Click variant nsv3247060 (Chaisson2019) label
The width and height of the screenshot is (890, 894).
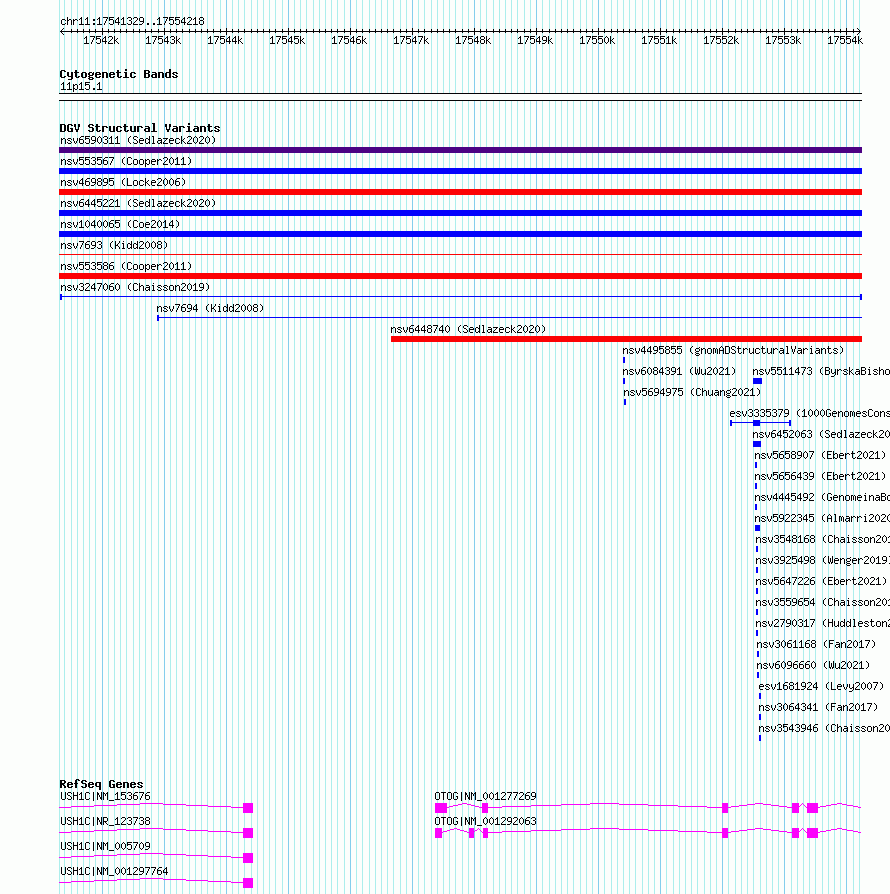pos(135,287)
